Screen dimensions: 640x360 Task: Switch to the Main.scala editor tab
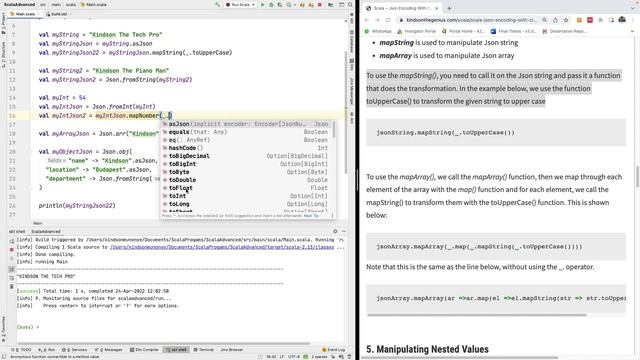point(24,14)
